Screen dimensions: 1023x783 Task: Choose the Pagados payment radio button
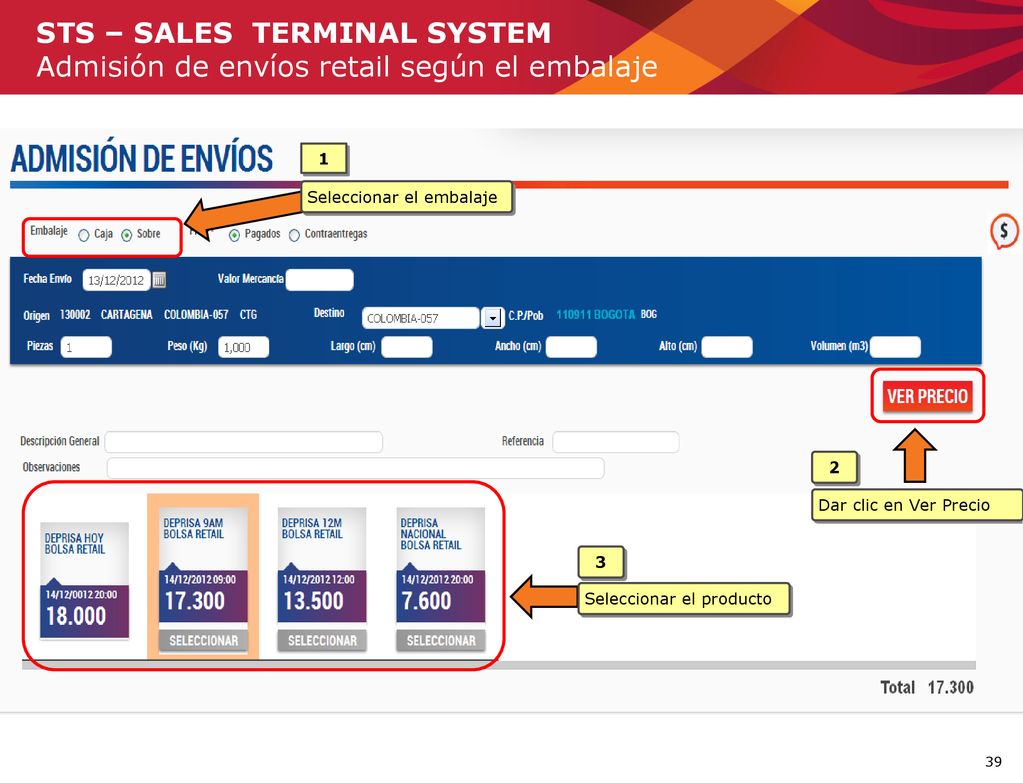(234, 235)
